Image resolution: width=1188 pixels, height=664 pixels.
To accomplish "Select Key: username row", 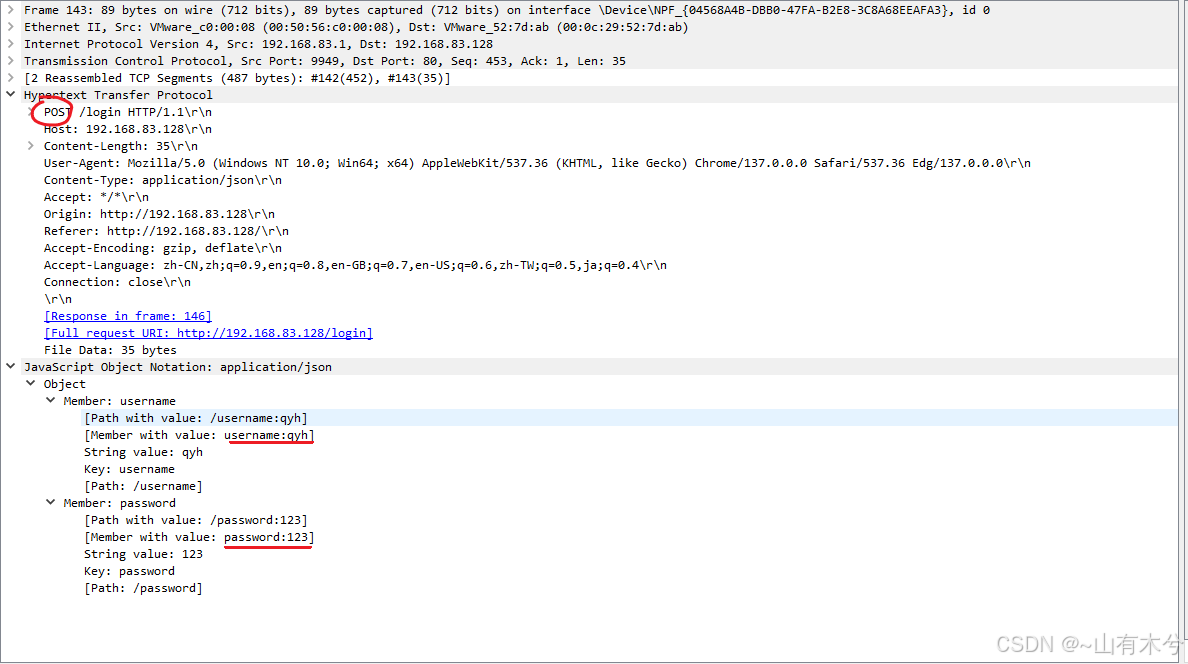I will point(129,469).
